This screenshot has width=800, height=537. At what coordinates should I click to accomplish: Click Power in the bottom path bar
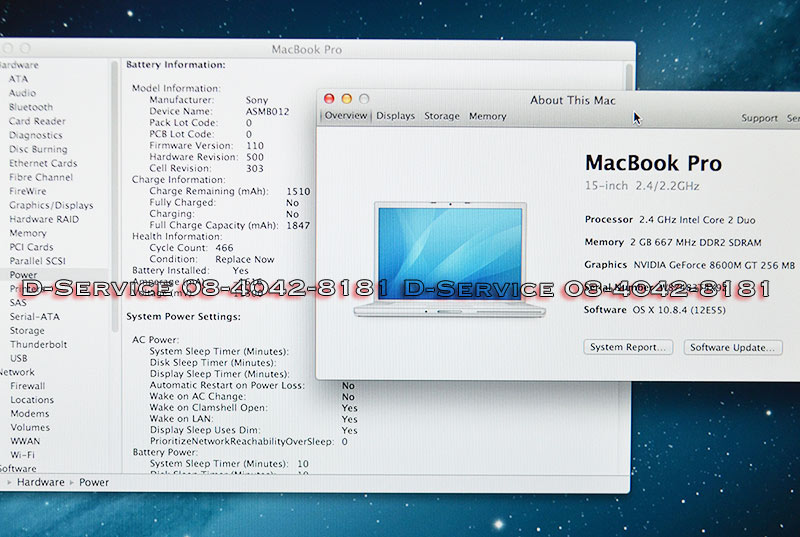[94, 482]
